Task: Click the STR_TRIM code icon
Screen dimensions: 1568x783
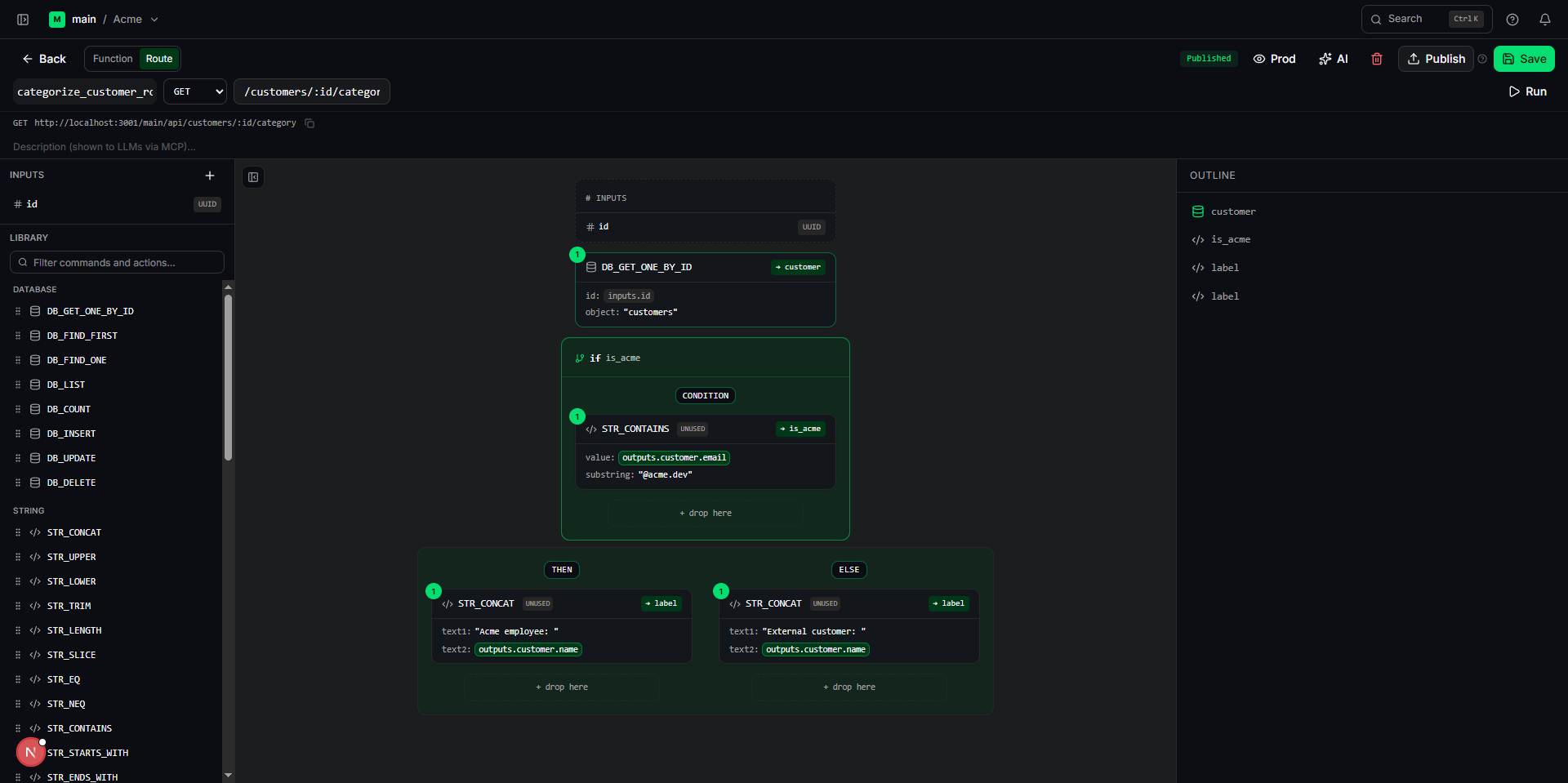Action: [35, 606]
